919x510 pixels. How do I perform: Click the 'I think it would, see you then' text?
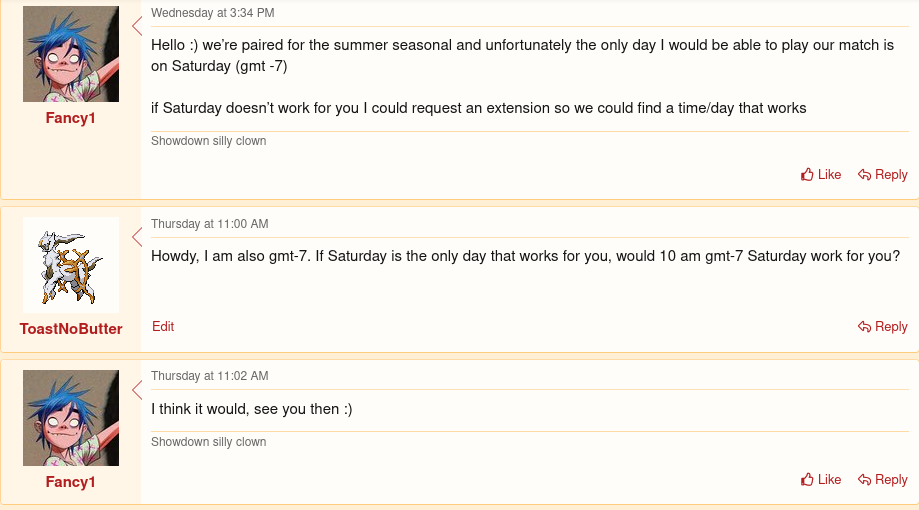pos(252,409)
